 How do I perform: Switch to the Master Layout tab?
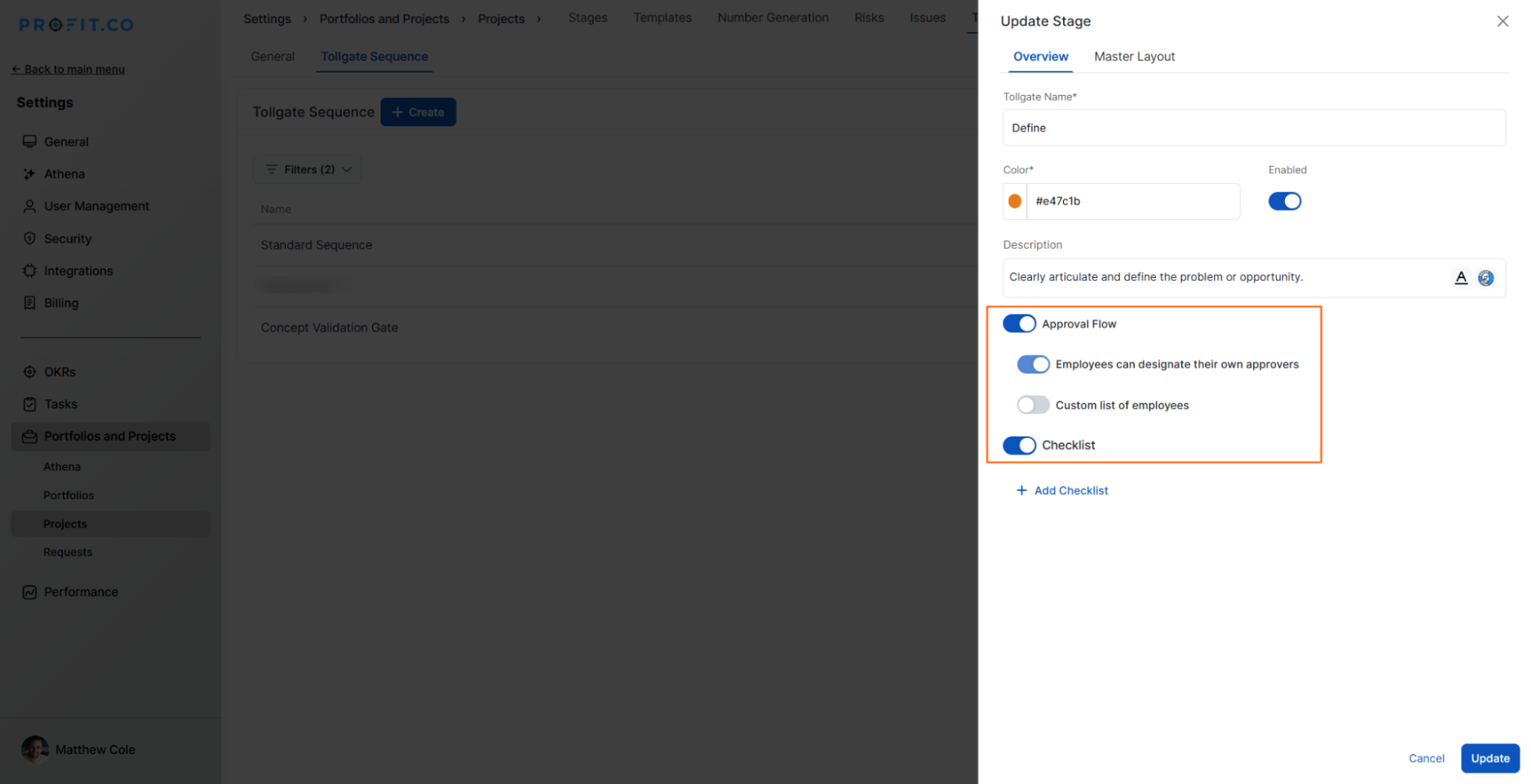pos(1134,57)
